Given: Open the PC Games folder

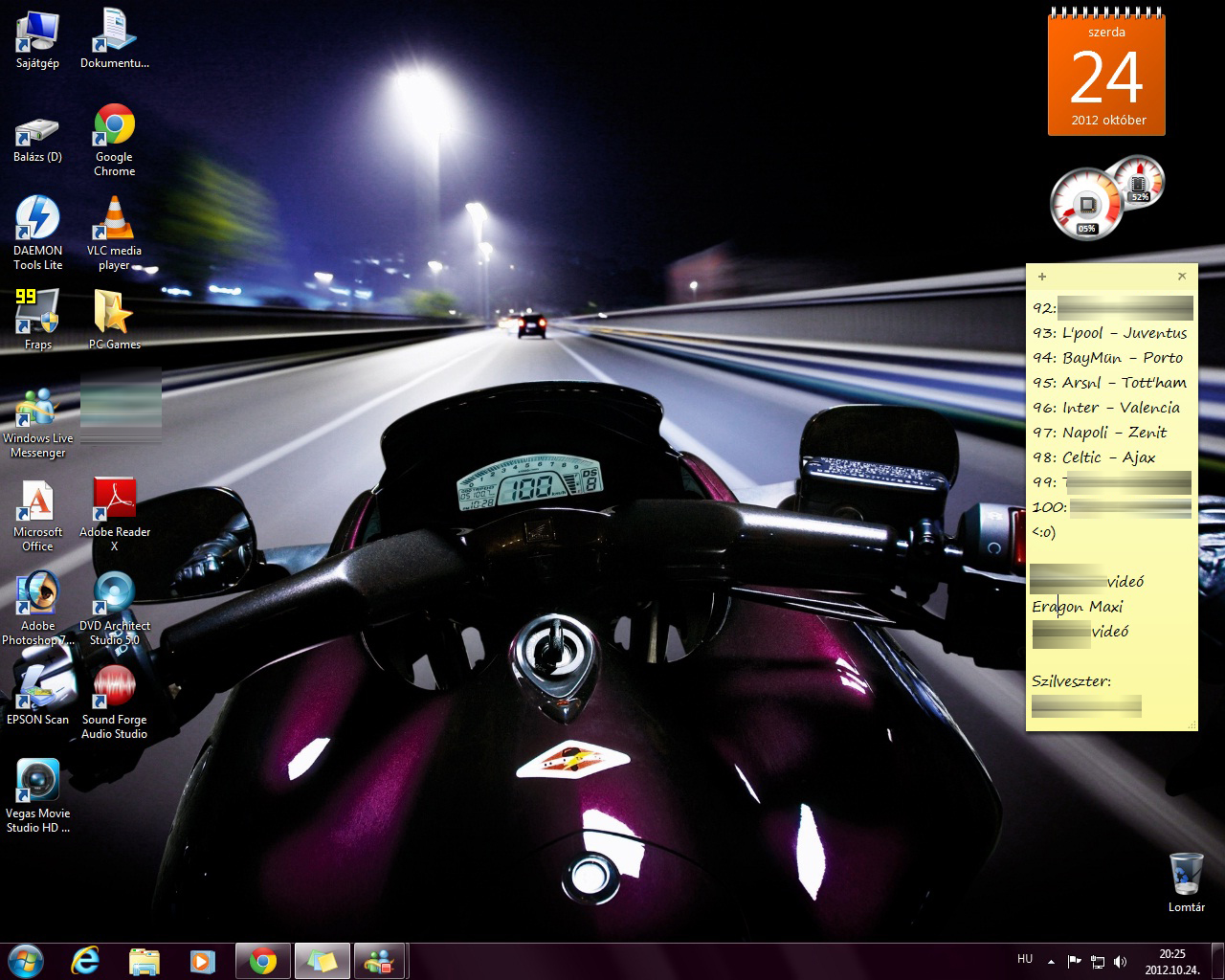Looking at the screenshot, I should click(x=114, y=320).
